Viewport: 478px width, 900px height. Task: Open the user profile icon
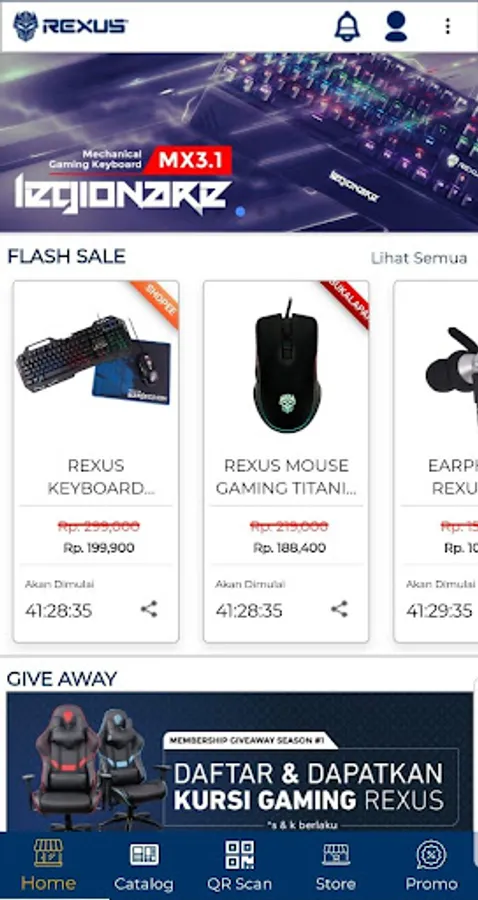396,26
